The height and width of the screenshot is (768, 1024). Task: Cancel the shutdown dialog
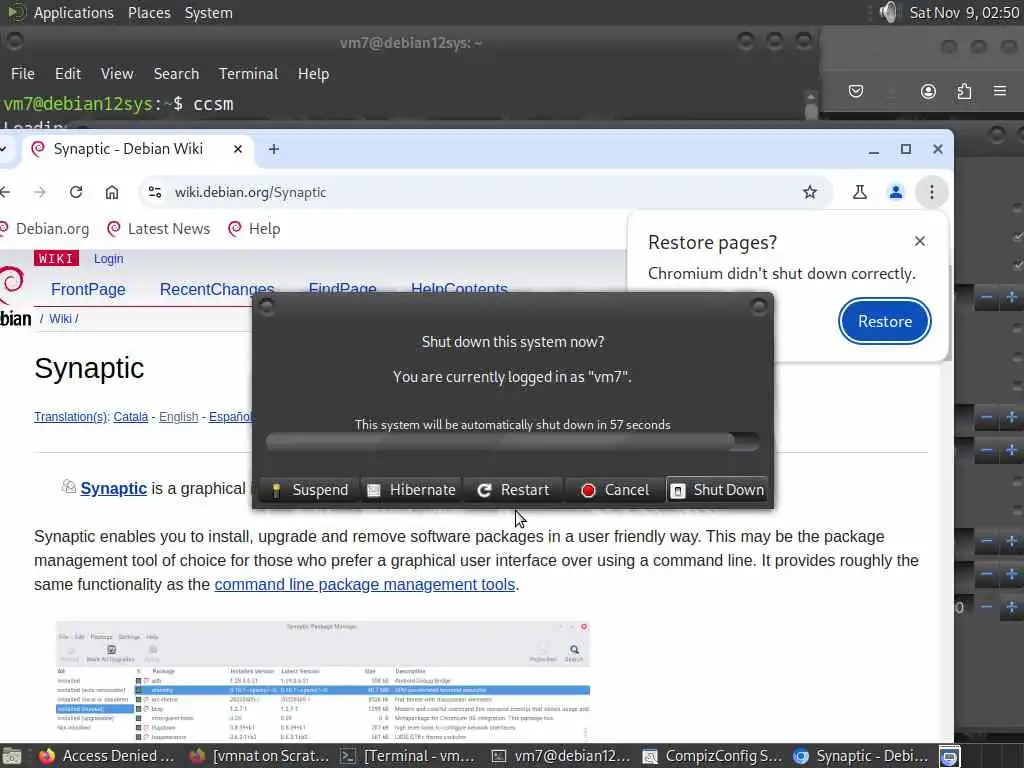pyautogui.click(x=615, y=490)
